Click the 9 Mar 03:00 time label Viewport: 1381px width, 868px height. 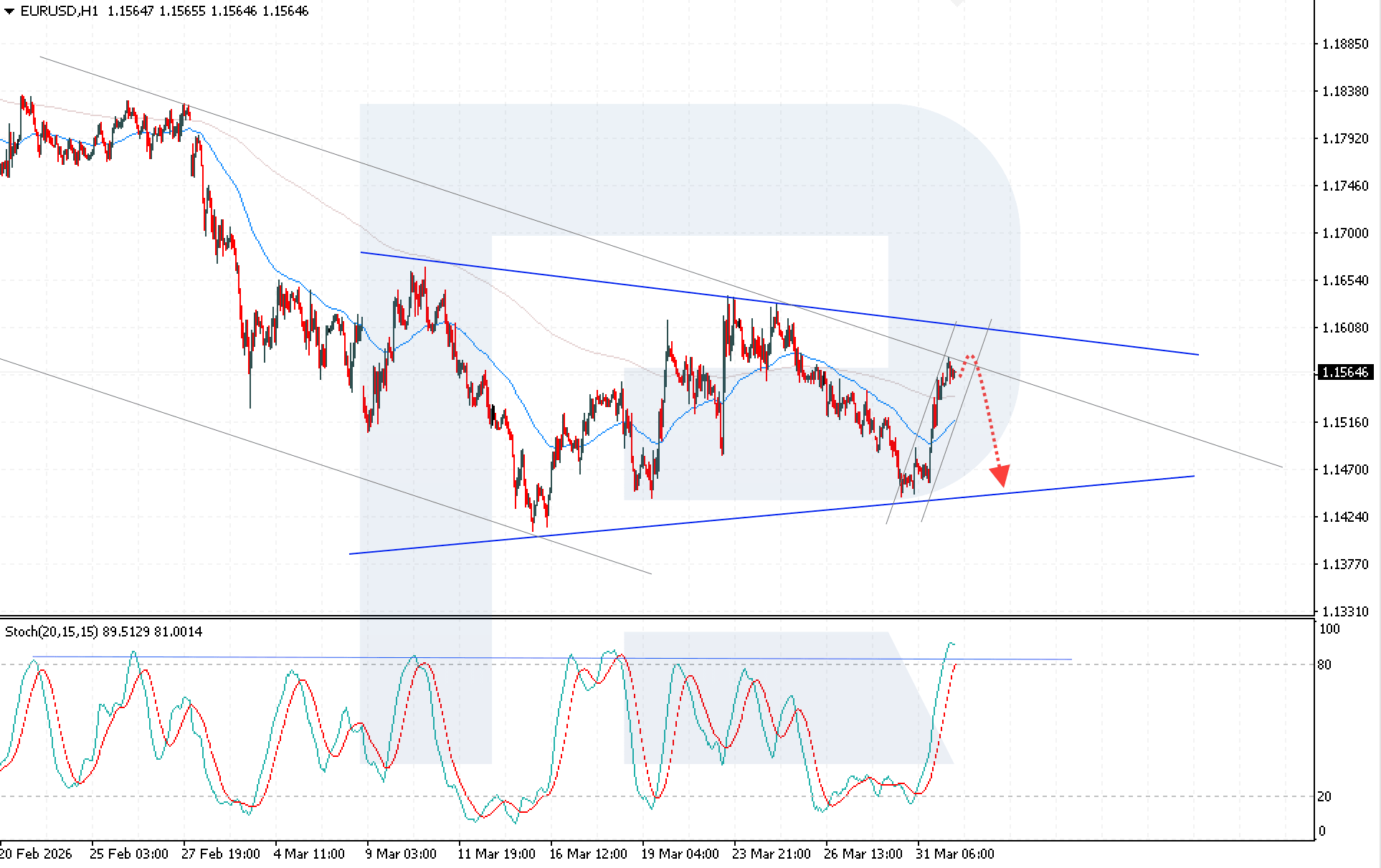401,854
